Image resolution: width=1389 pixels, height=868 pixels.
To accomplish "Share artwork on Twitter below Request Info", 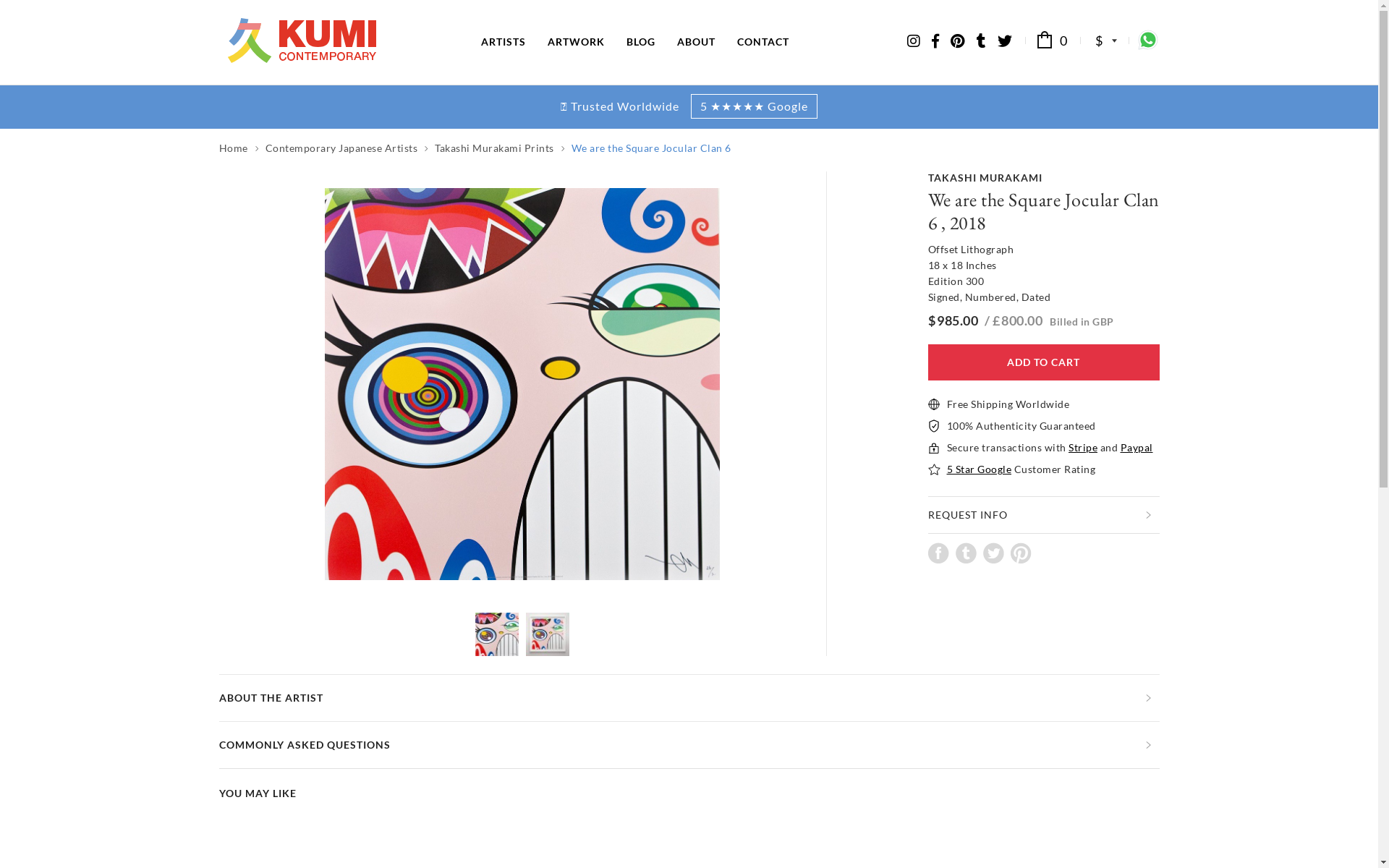I will coord(993,553).
